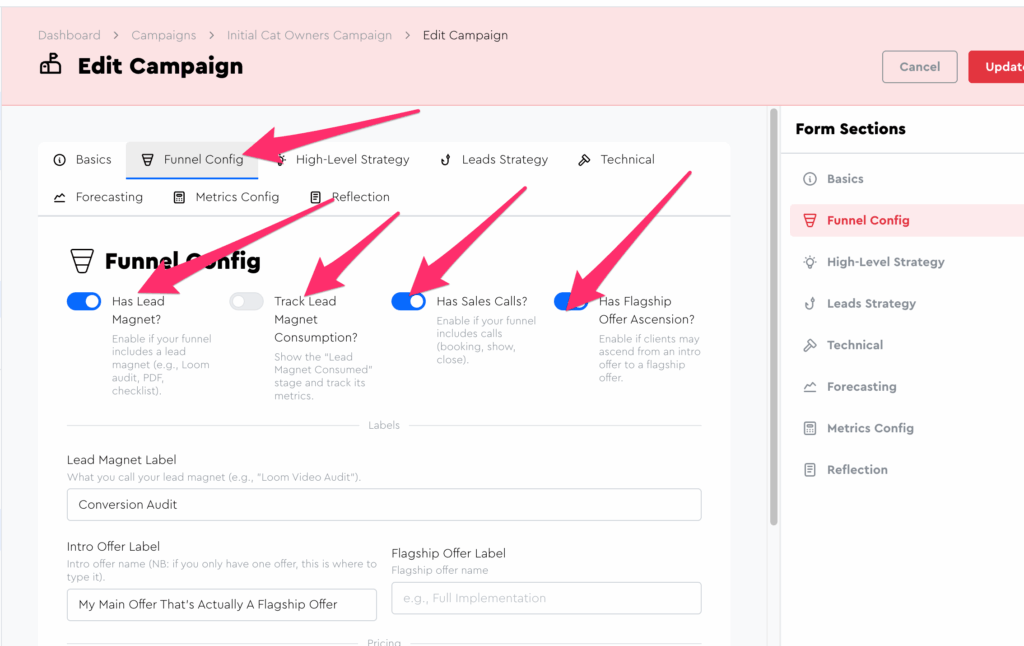
Task: Click the hammer icon for Technical in sidebar
Action: (x=810, y=345)
